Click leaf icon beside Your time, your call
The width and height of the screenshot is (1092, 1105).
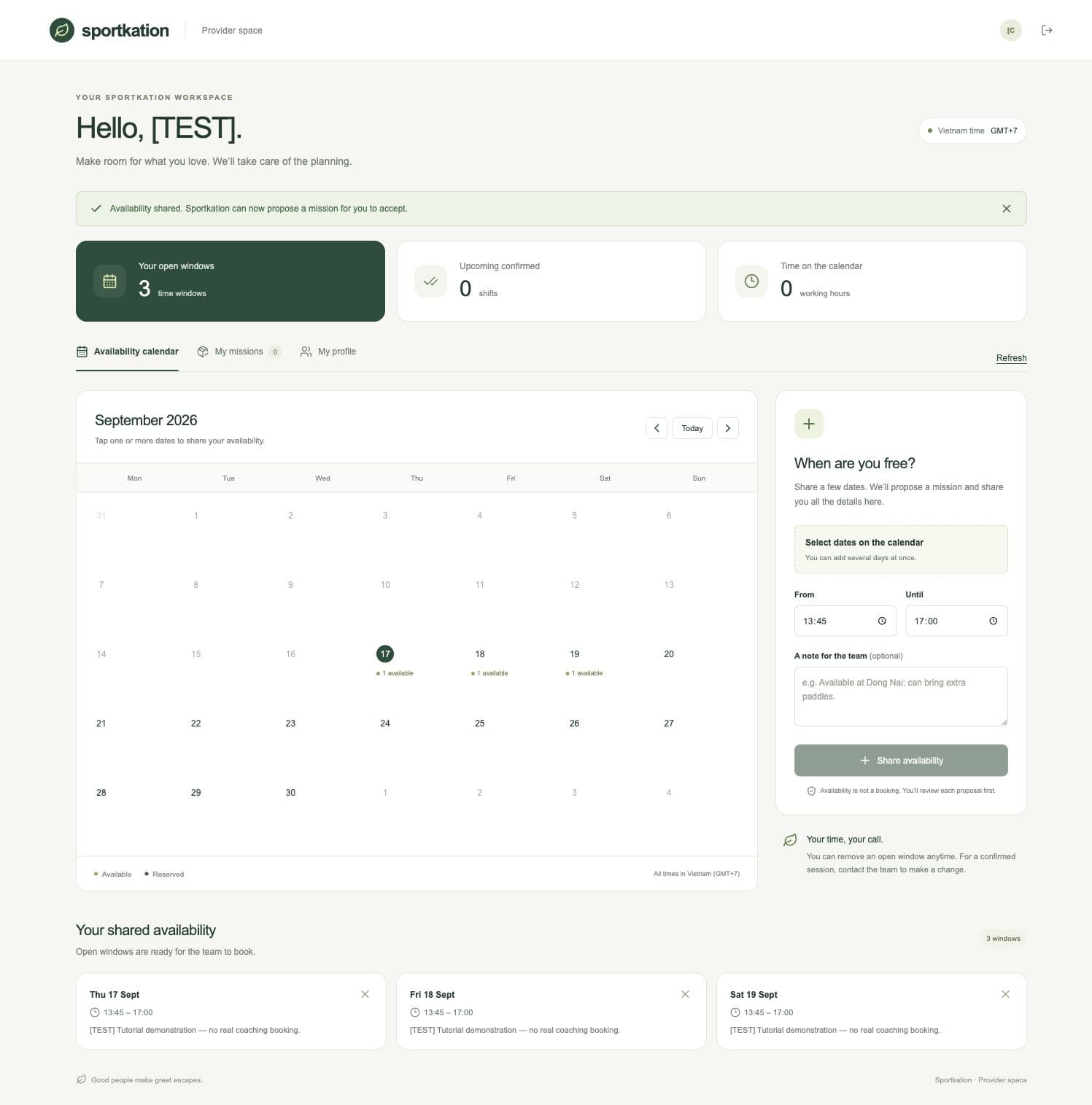(x=790, y=840)
